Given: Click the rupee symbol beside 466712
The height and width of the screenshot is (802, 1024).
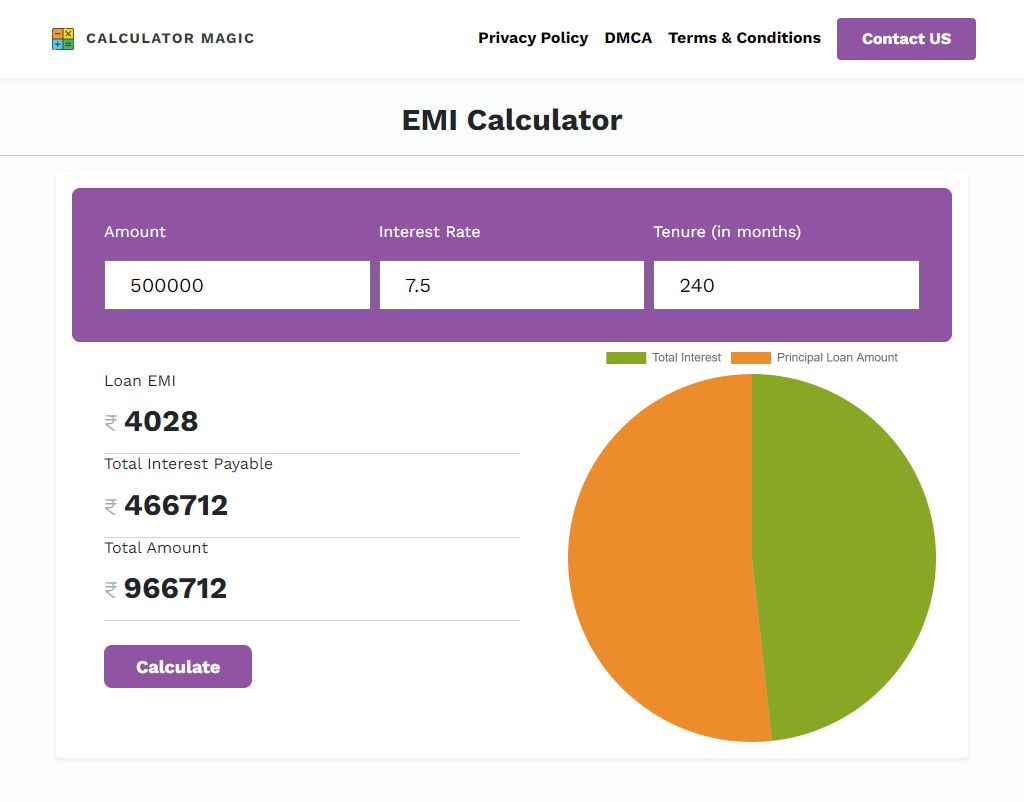Looking at the screenshot, I should (111, 506).
